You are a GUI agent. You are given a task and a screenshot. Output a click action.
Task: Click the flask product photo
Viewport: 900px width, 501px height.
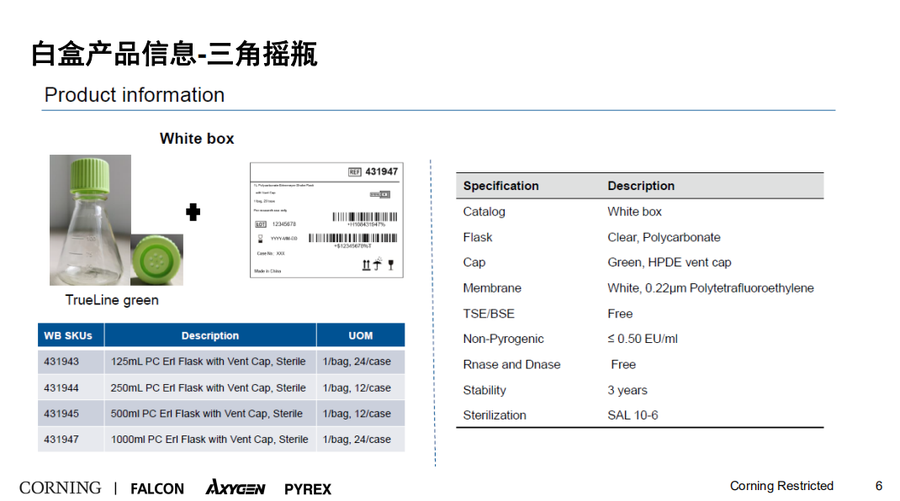click(x=90, y=220)
